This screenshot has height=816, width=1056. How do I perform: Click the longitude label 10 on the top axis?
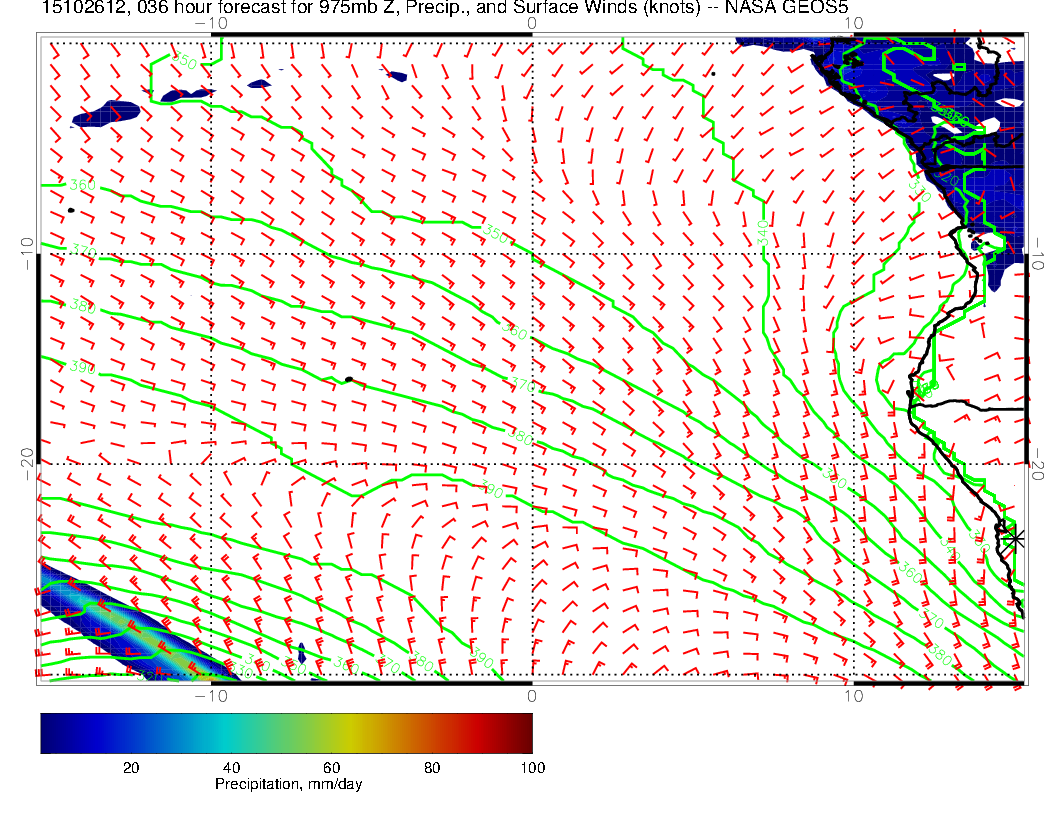click(x=853, y=24)
